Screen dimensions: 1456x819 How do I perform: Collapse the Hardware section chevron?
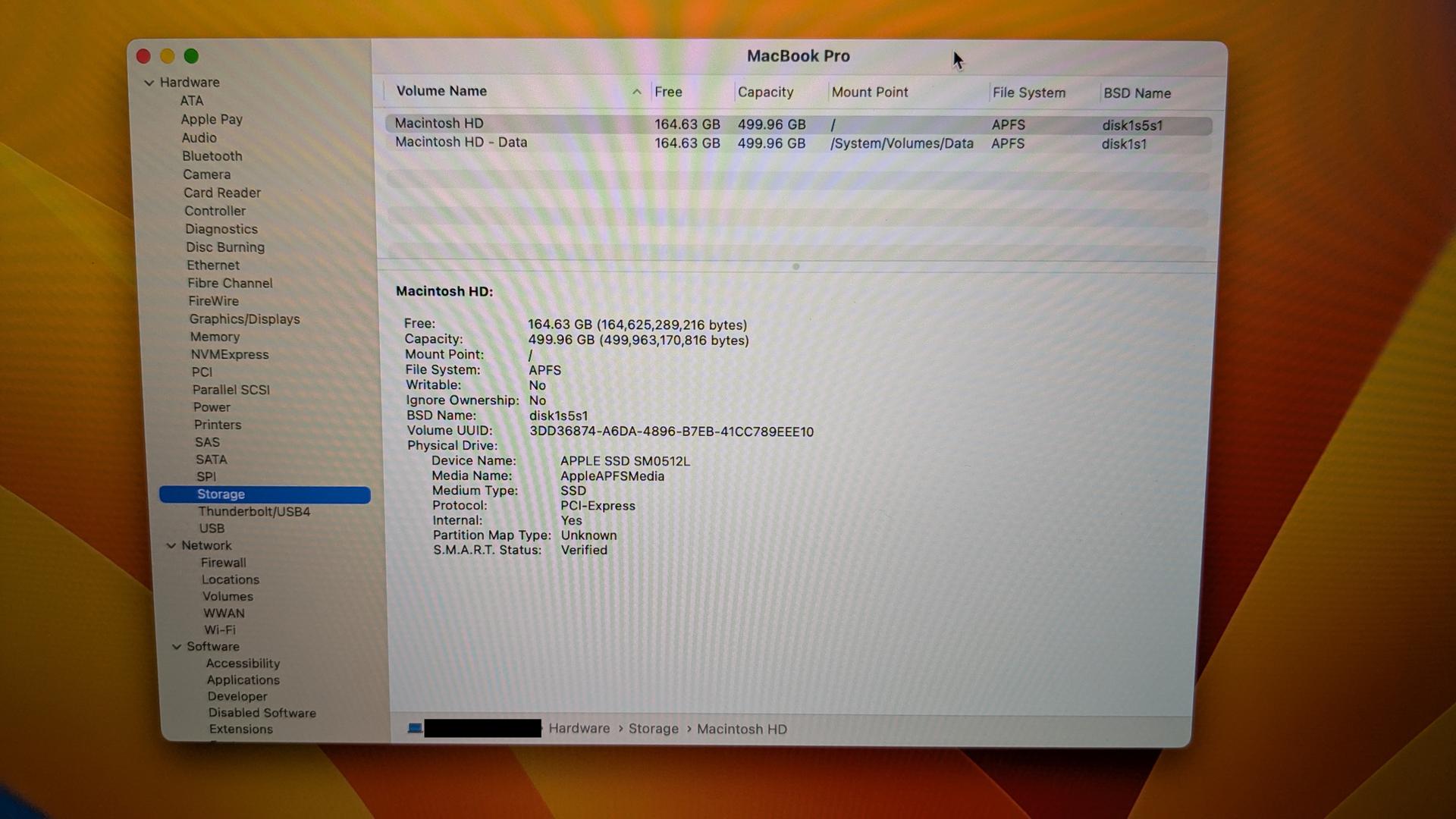click(149, 83)
